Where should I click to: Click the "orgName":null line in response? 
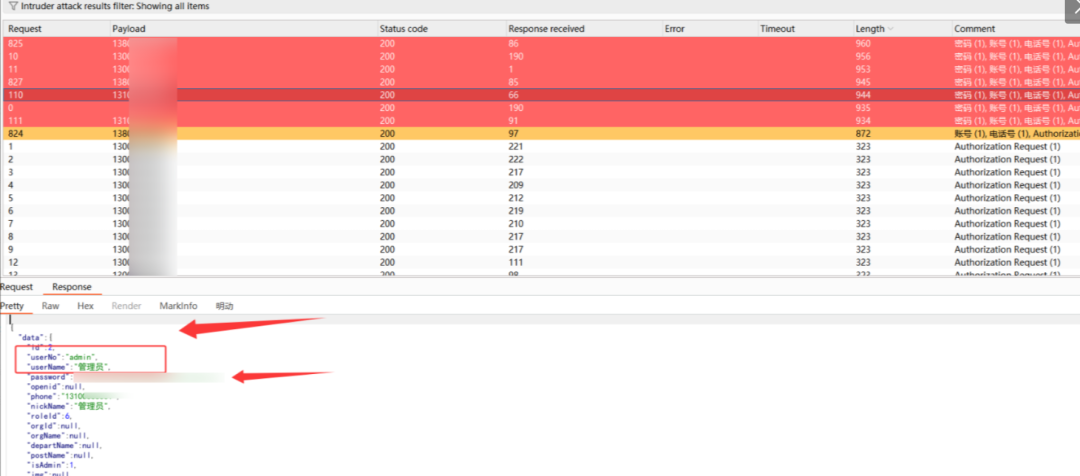pyautogui.click(x=57, y=436)
